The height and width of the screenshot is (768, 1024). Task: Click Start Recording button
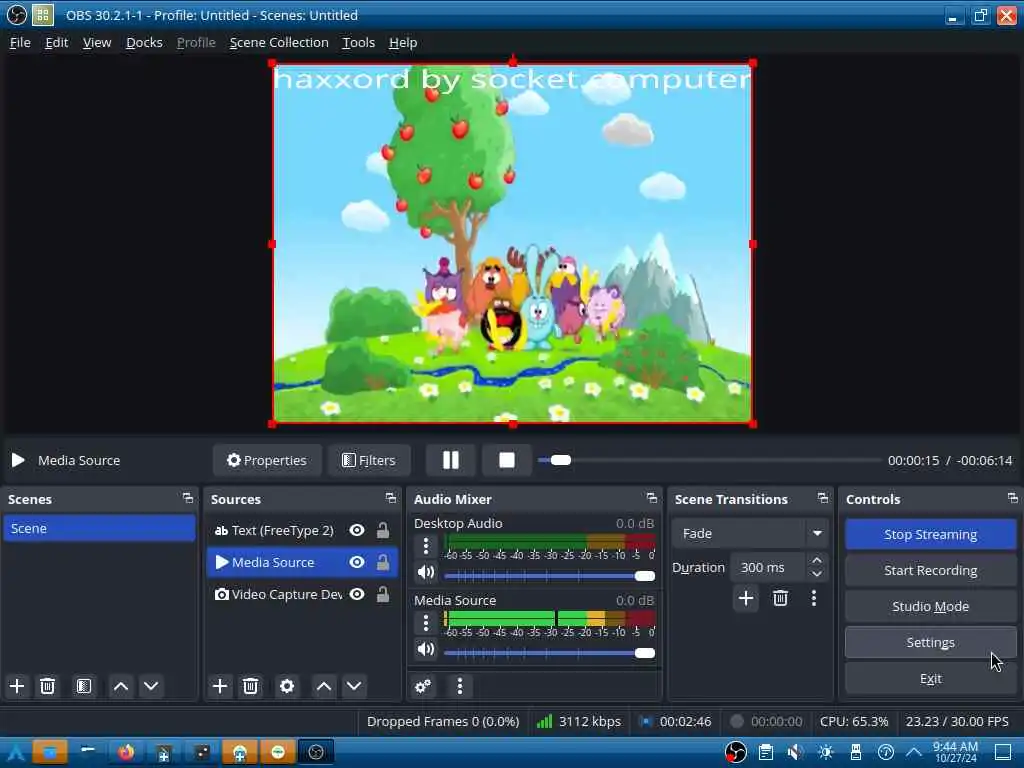click(x=931, y=570)
